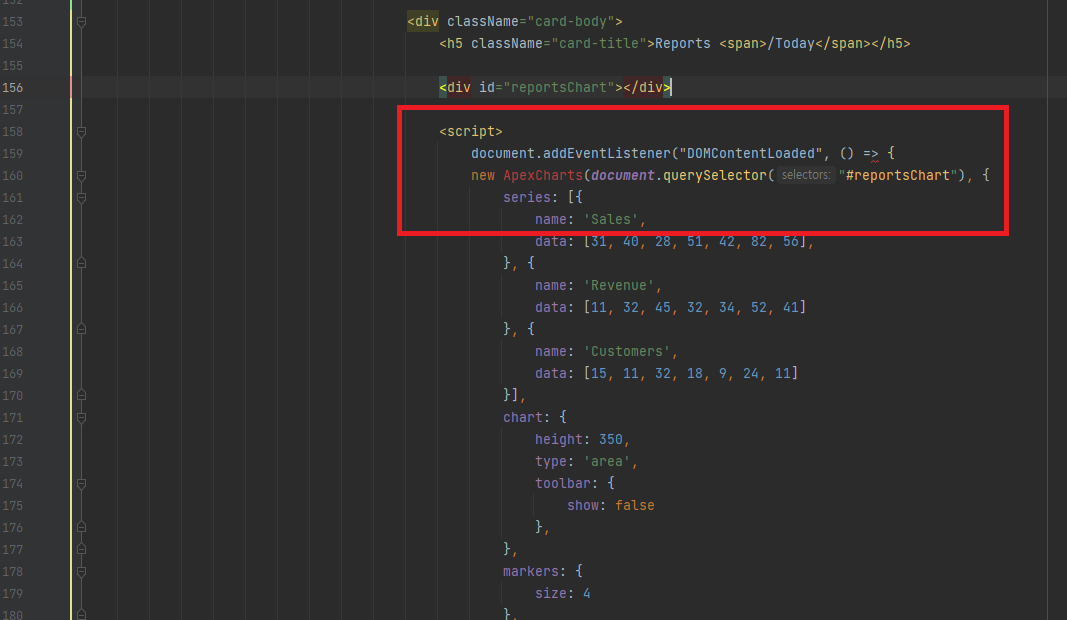This screenshot has width=1067, height=620.
Task: Click the opening <script> tag
Action: (x=471, y=131)
